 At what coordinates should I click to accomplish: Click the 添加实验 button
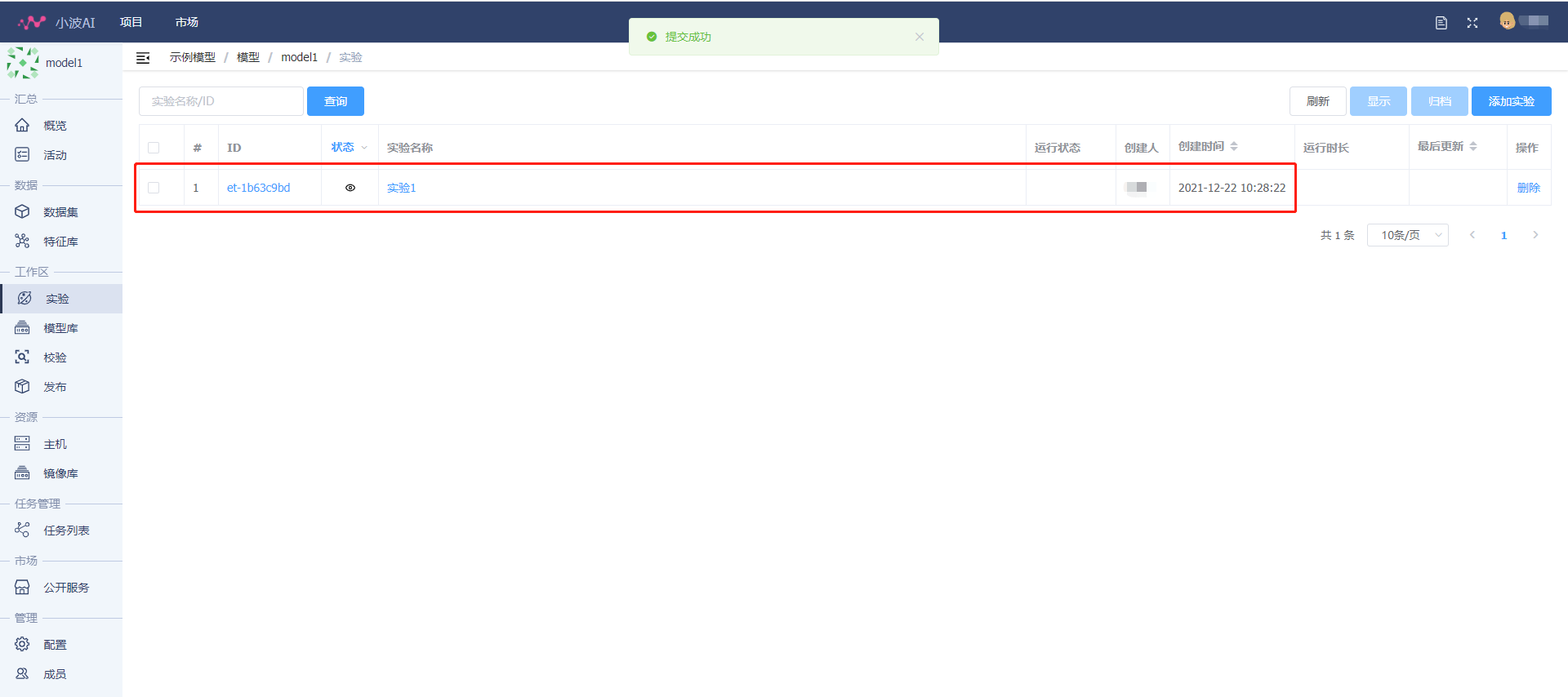click(x=1512, y=101)
